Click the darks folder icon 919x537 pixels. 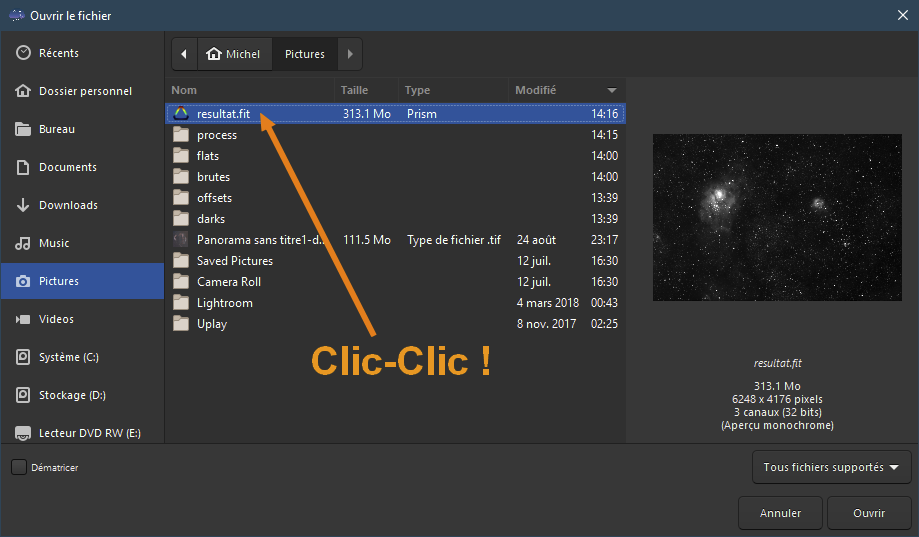[181, 219]
